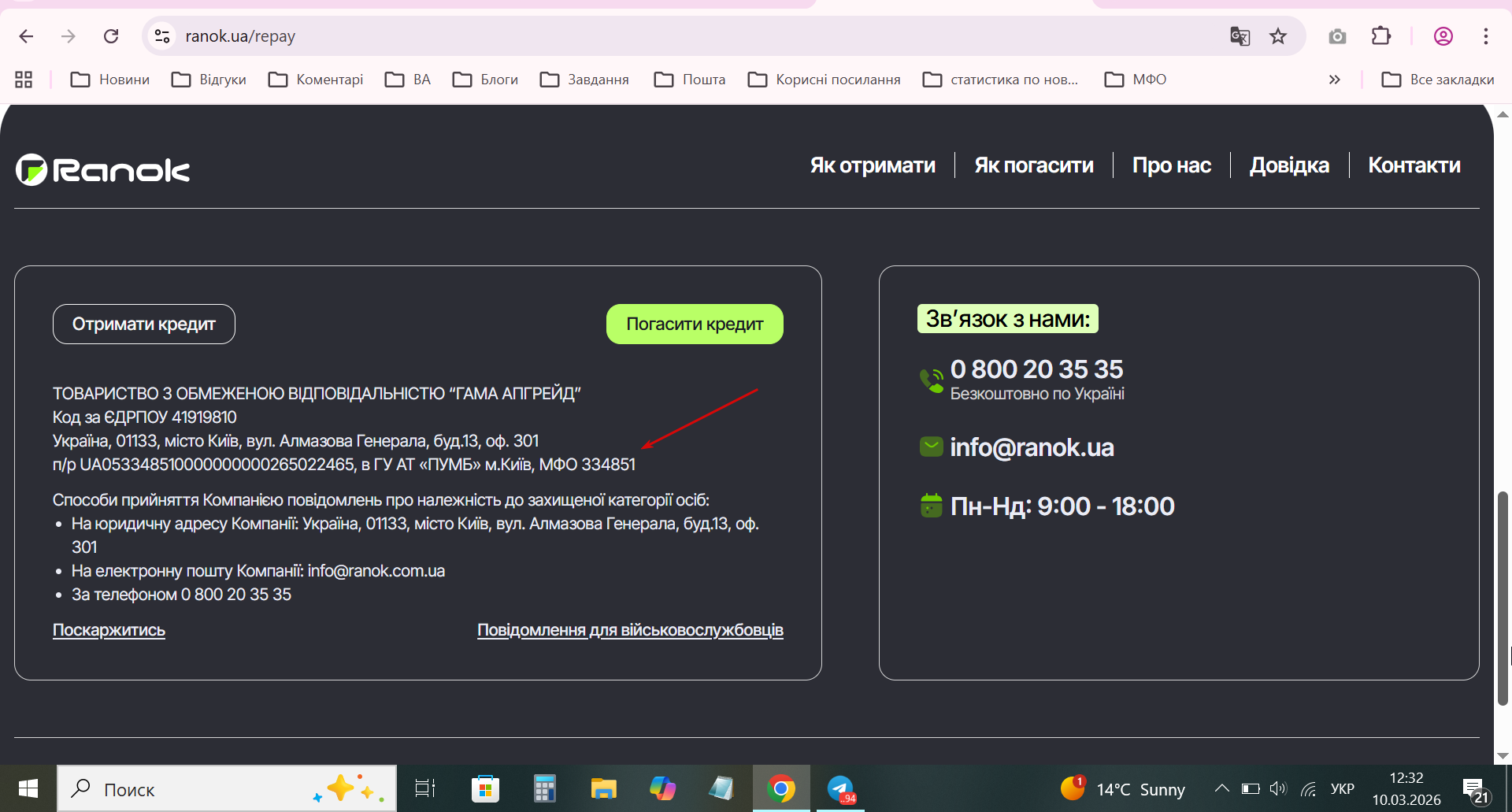Image resolution: width=1512 pixels, height=812 pixels.
Task: Open the Все закладки folder
Action: (1438, 80)
